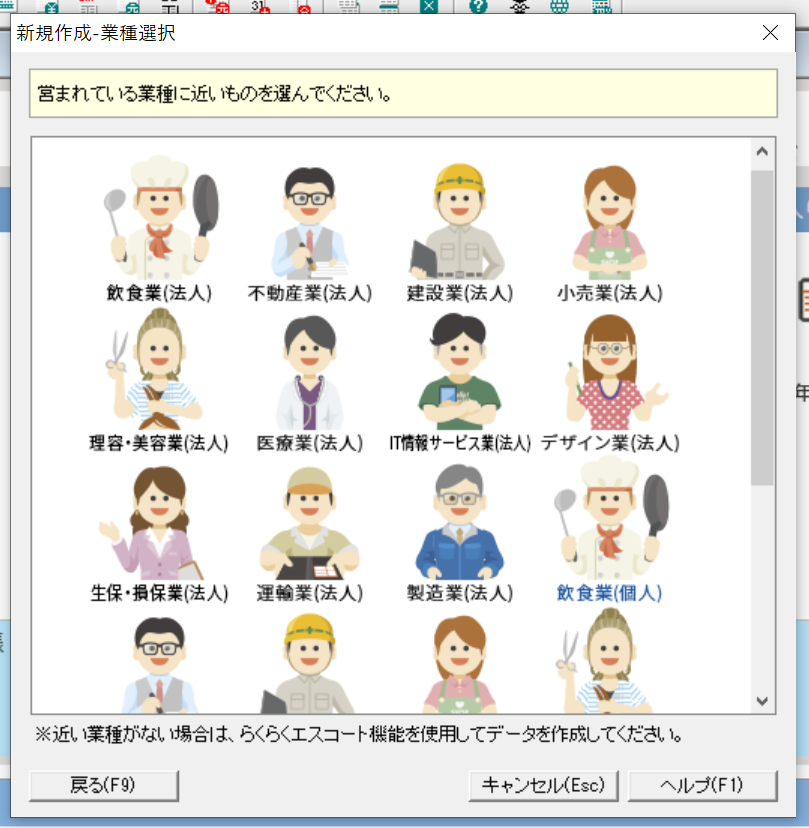Open the question-mark help icon in background toolbar
This screenshot has height=828, width=809.
478,6
